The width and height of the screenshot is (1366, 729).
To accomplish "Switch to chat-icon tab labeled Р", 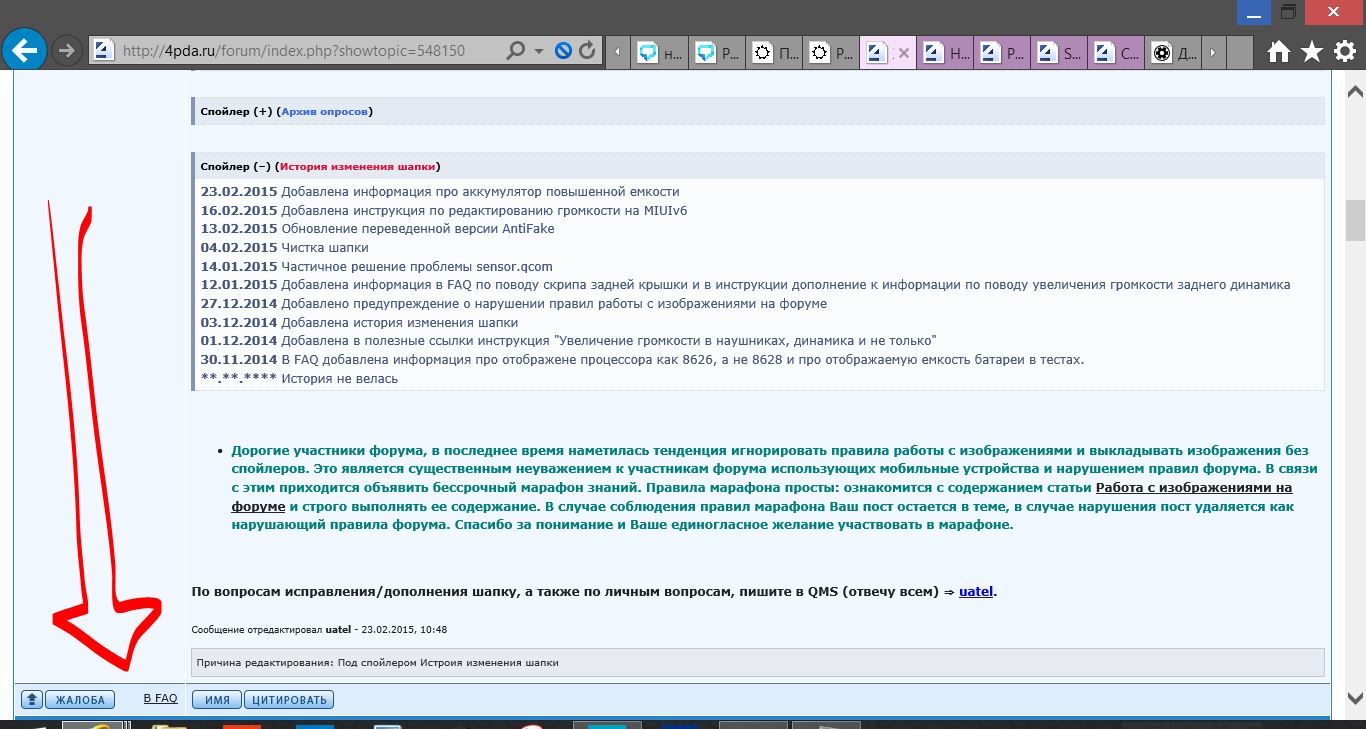I will (x=718, y=52).
